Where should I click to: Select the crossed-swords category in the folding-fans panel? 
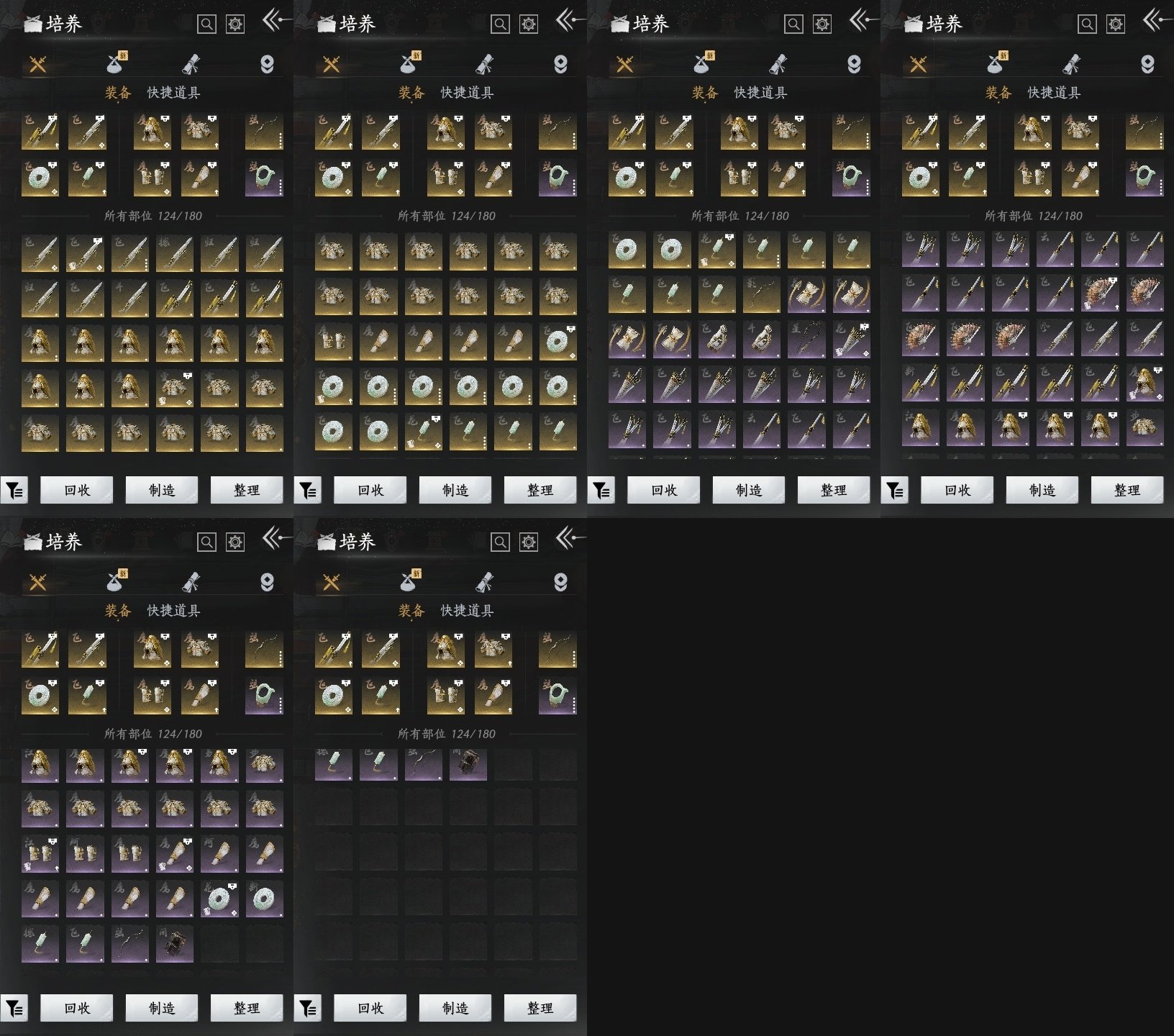[x=919, y=65]
